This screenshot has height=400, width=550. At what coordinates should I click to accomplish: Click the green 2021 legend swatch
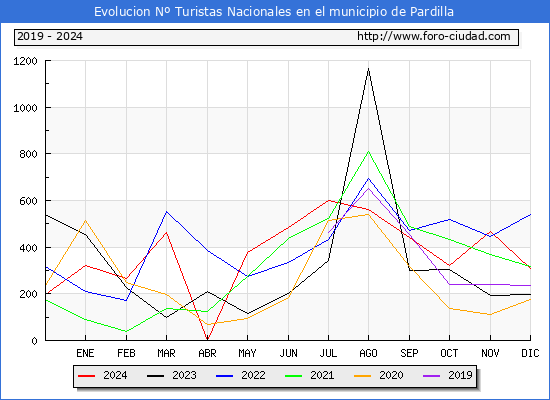(x=294, y=376)
